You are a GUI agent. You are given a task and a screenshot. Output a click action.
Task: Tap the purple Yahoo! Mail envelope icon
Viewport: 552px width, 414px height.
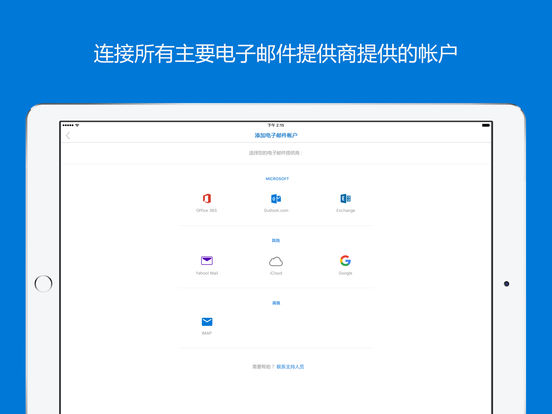[207, 261]
